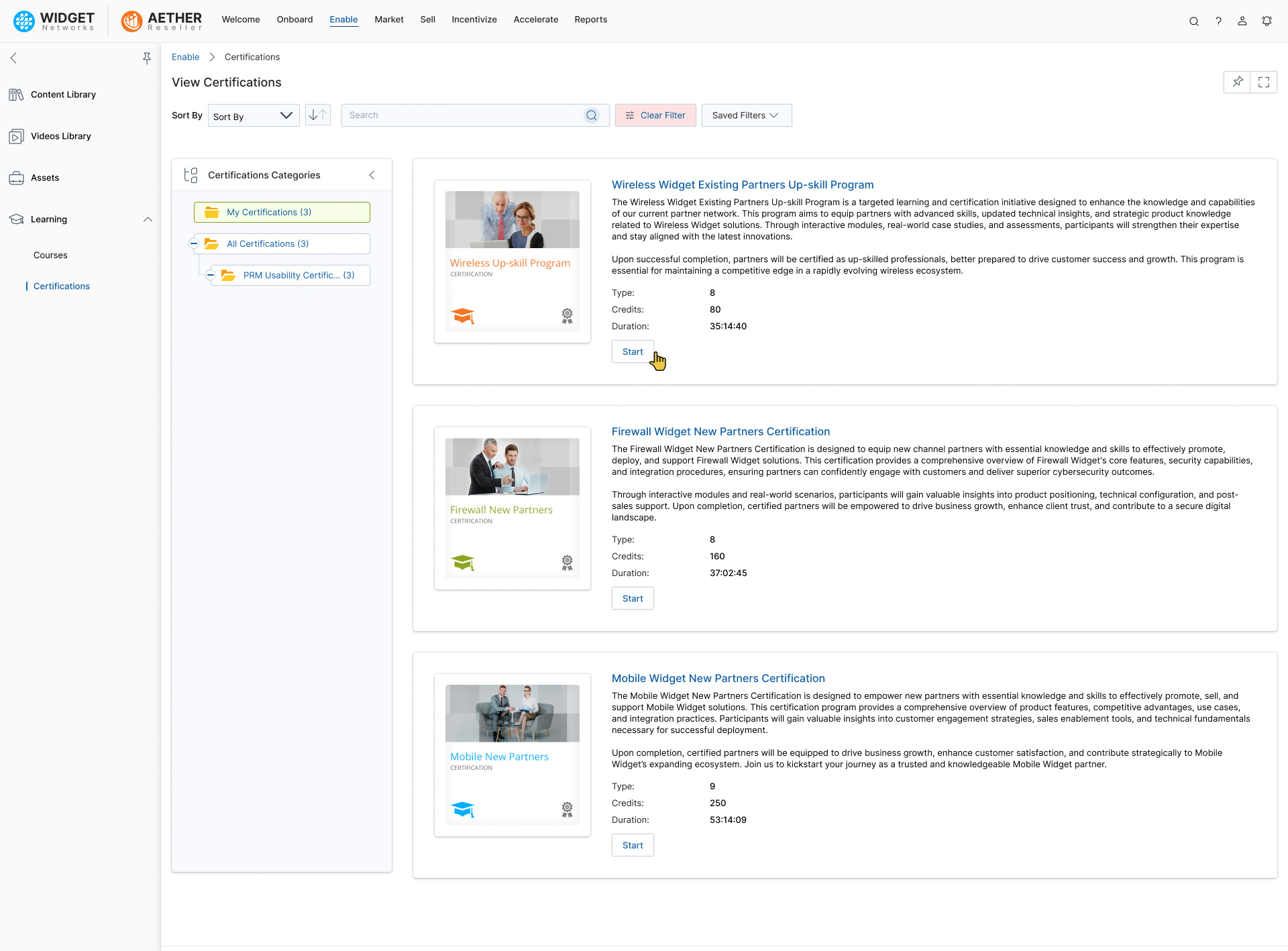Open the help icon in the top bar
Screen dimensions: 1288x951
1219,21
